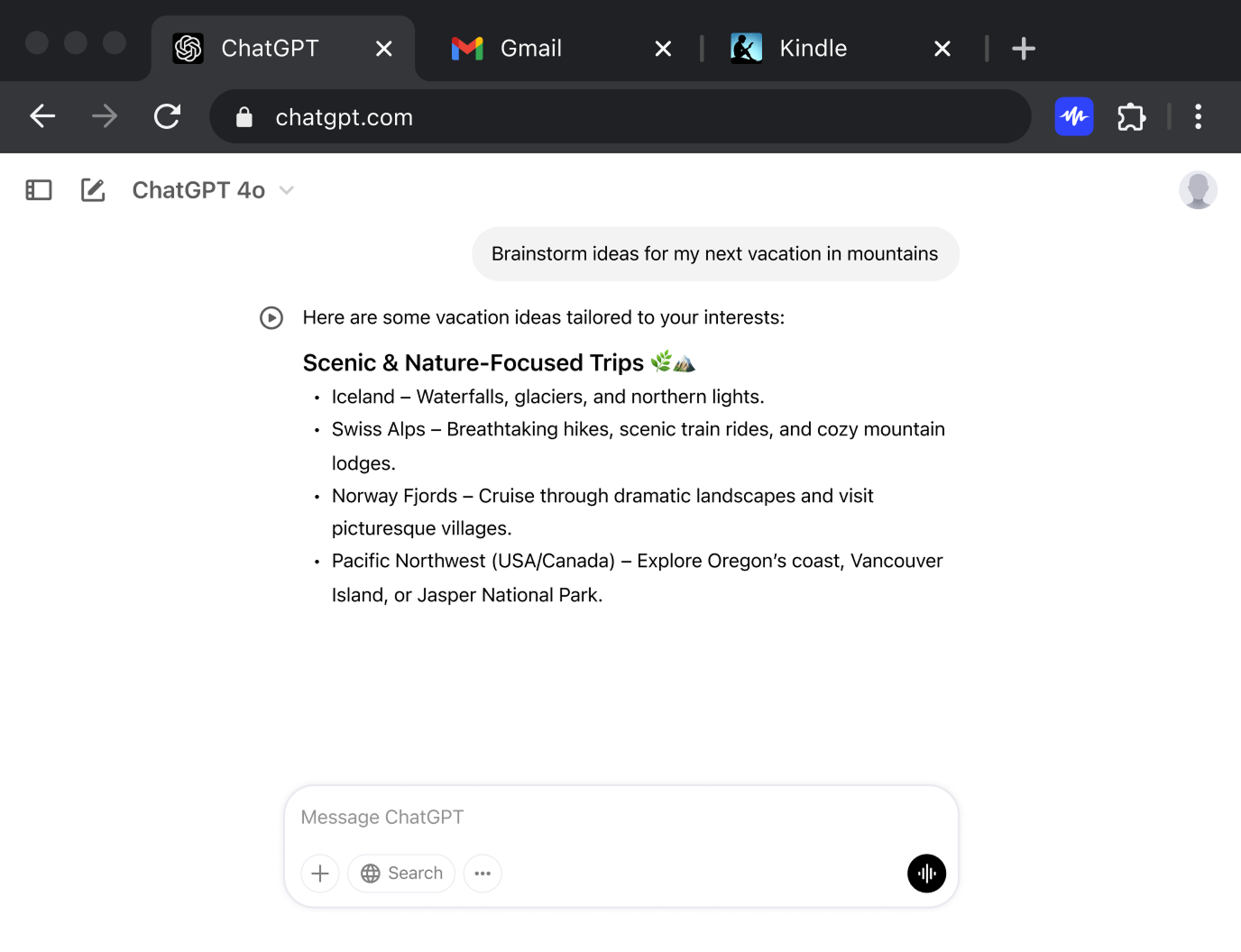Open the browser extensions puzzle icon

(1131, 117)
